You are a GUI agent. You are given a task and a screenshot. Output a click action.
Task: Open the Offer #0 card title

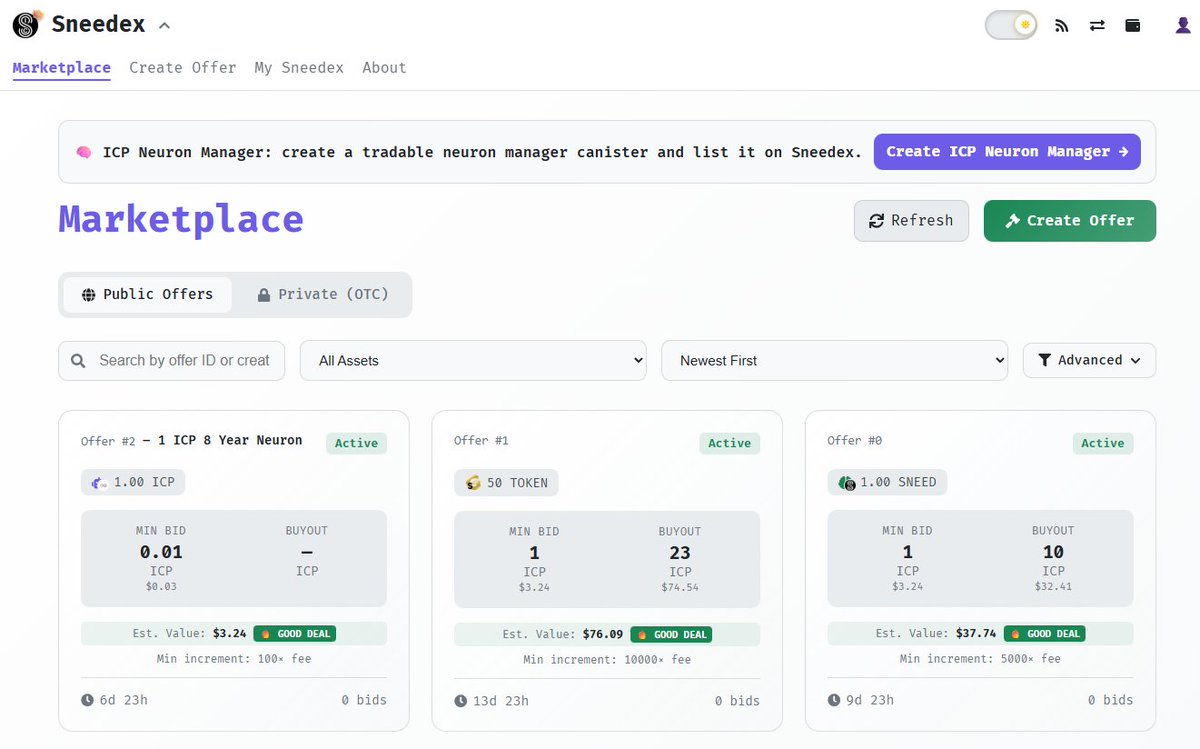click(854, 440)
